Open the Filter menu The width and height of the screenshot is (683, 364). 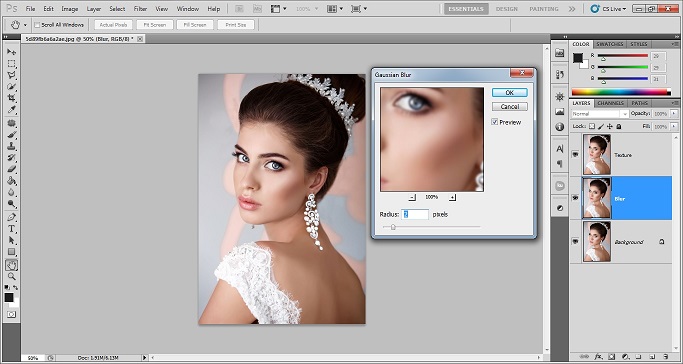140,9
